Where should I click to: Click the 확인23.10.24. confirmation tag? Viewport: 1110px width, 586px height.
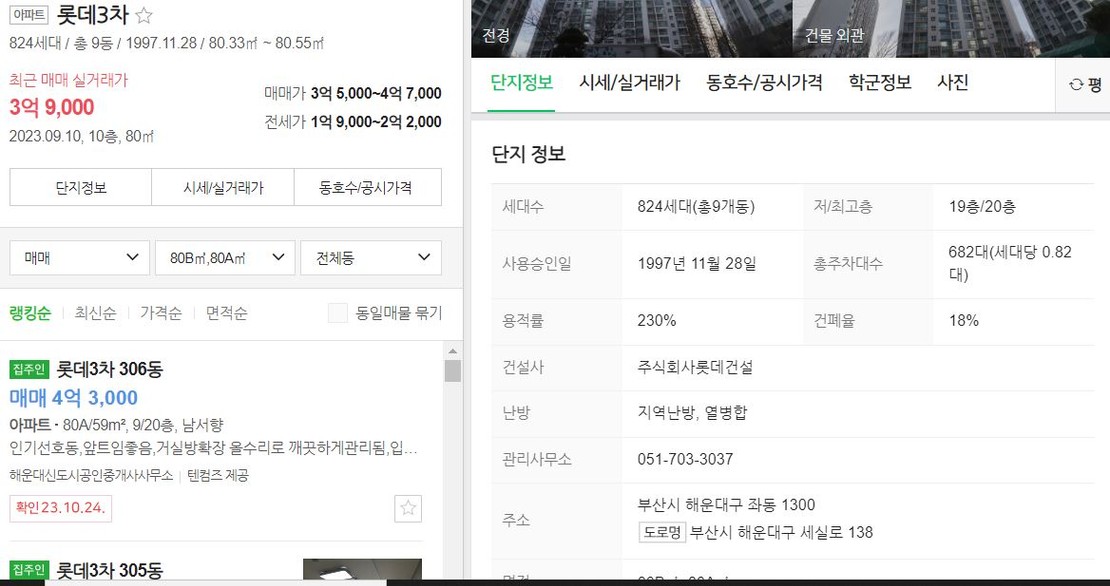click(61, 508)
